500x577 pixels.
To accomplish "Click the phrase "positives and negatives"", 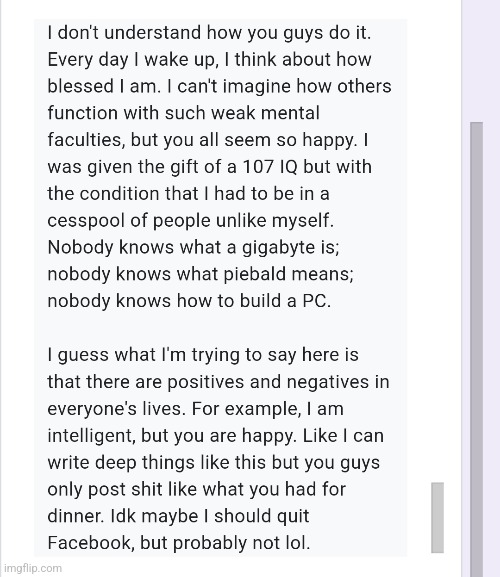I will [268, 382].
